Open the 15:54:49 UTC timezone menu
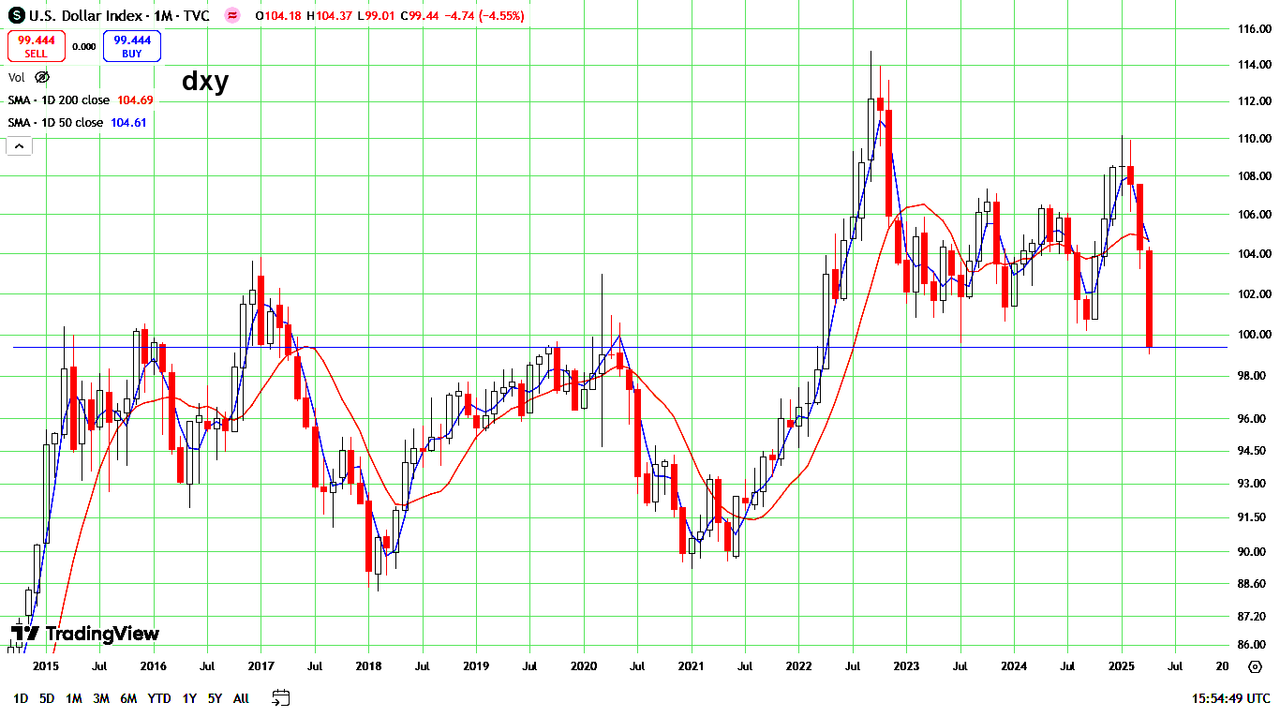 (1231, 698)
